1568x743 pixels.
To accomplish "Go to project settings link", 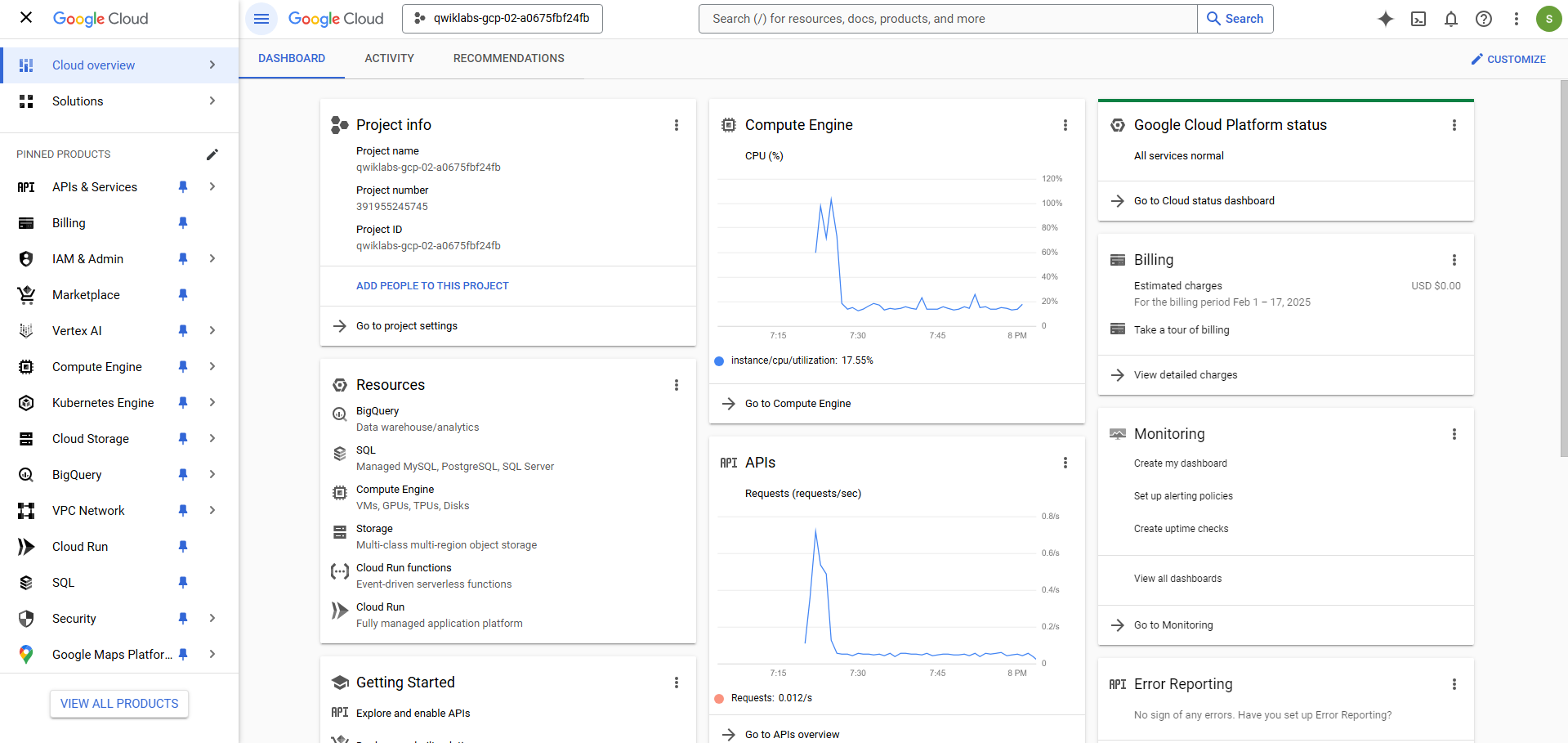I will point(406,326).
